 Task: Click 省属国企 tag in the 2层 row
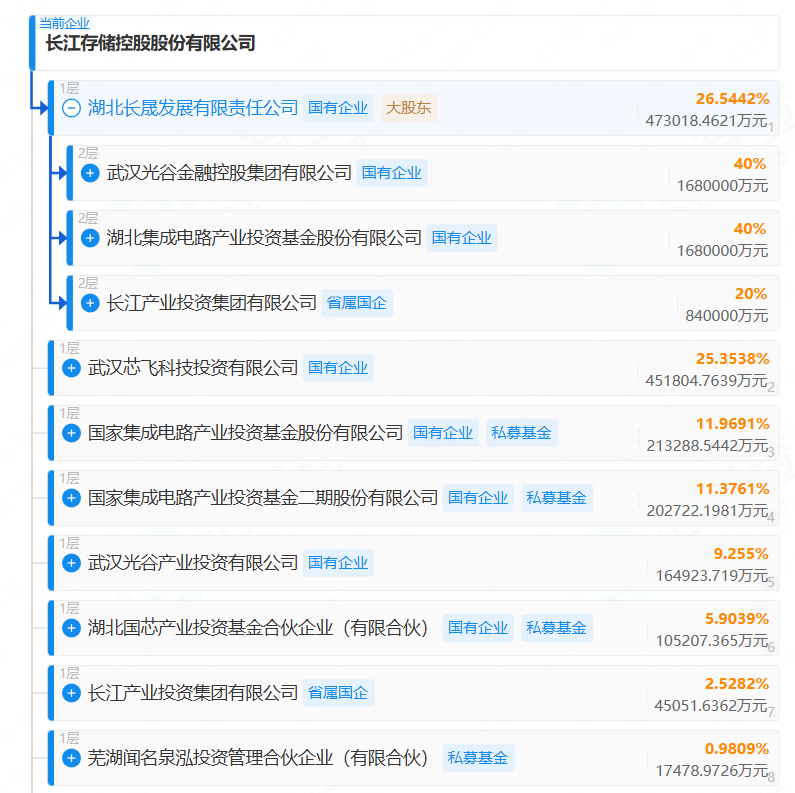[357, 303]
